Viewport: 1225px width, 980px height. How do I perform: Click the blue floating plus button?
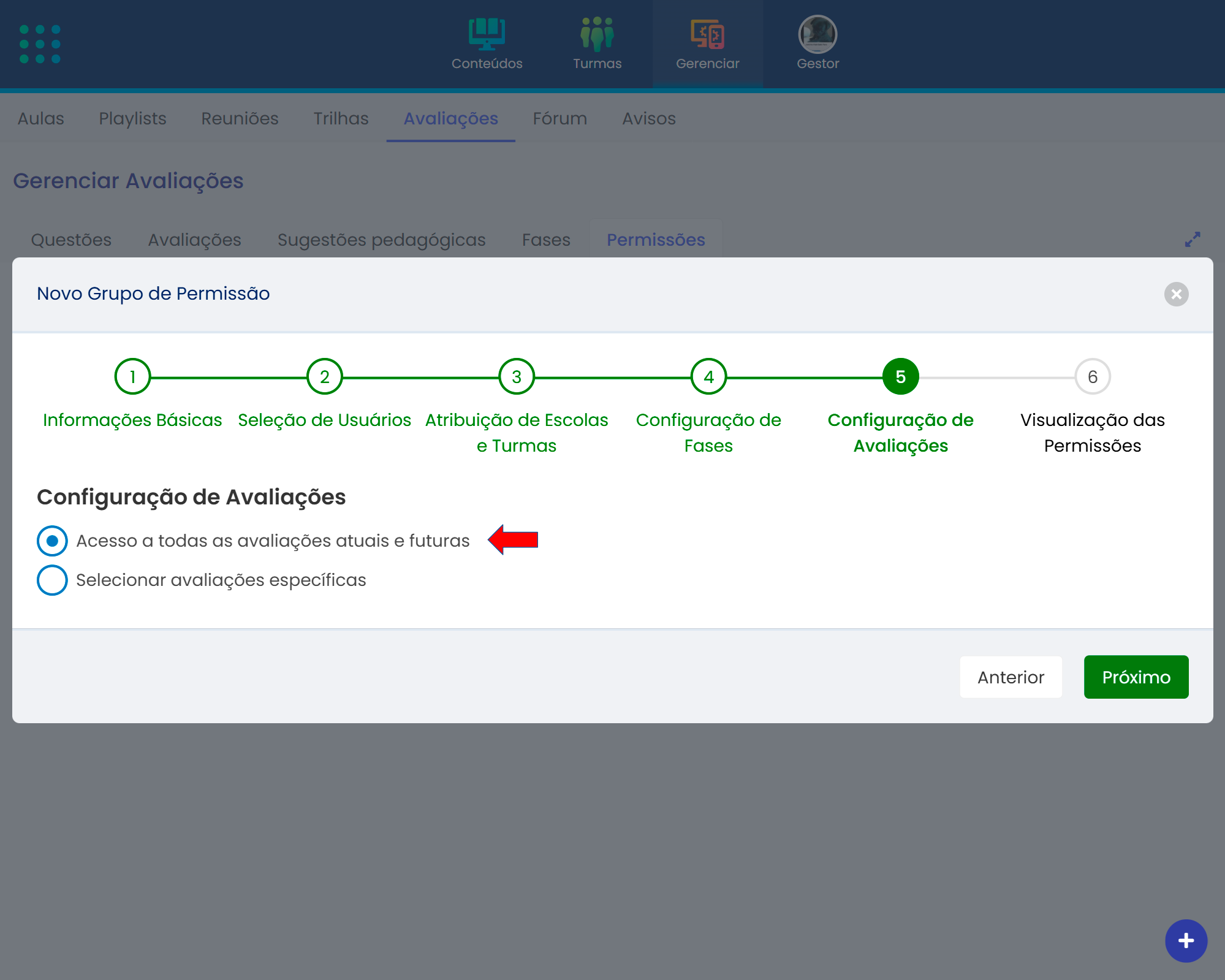coord(1186,941)
